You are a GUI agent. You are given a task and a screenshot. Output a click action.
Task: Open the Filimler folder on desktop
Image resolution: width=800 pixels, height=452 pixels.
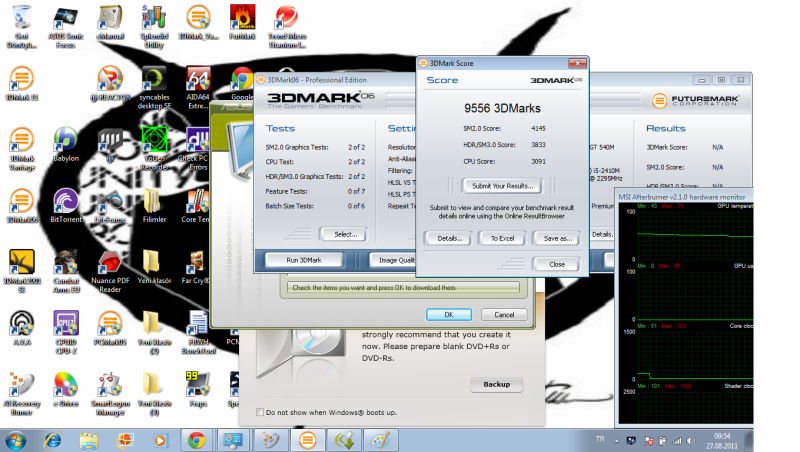click(x=154, y=206)
